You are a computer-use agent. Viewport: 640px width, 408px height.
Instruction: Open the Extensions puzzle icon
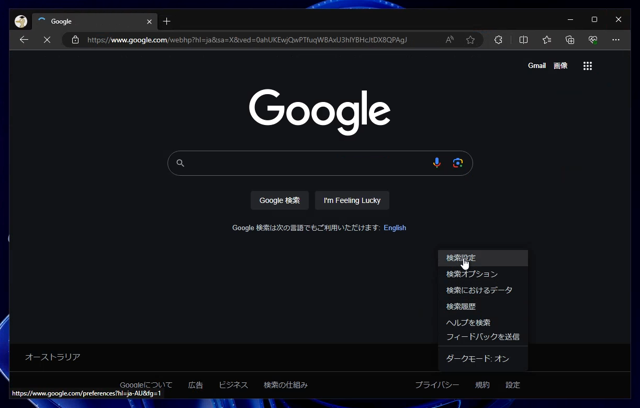pos(498,40)
